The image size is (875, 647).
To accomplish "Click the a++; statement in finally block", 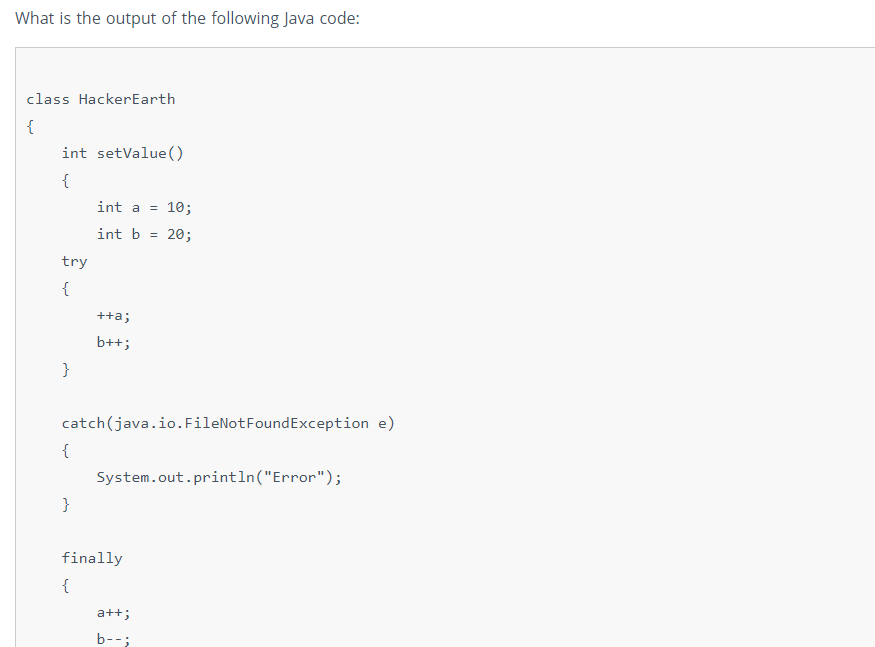I will [x=113, y=613].
